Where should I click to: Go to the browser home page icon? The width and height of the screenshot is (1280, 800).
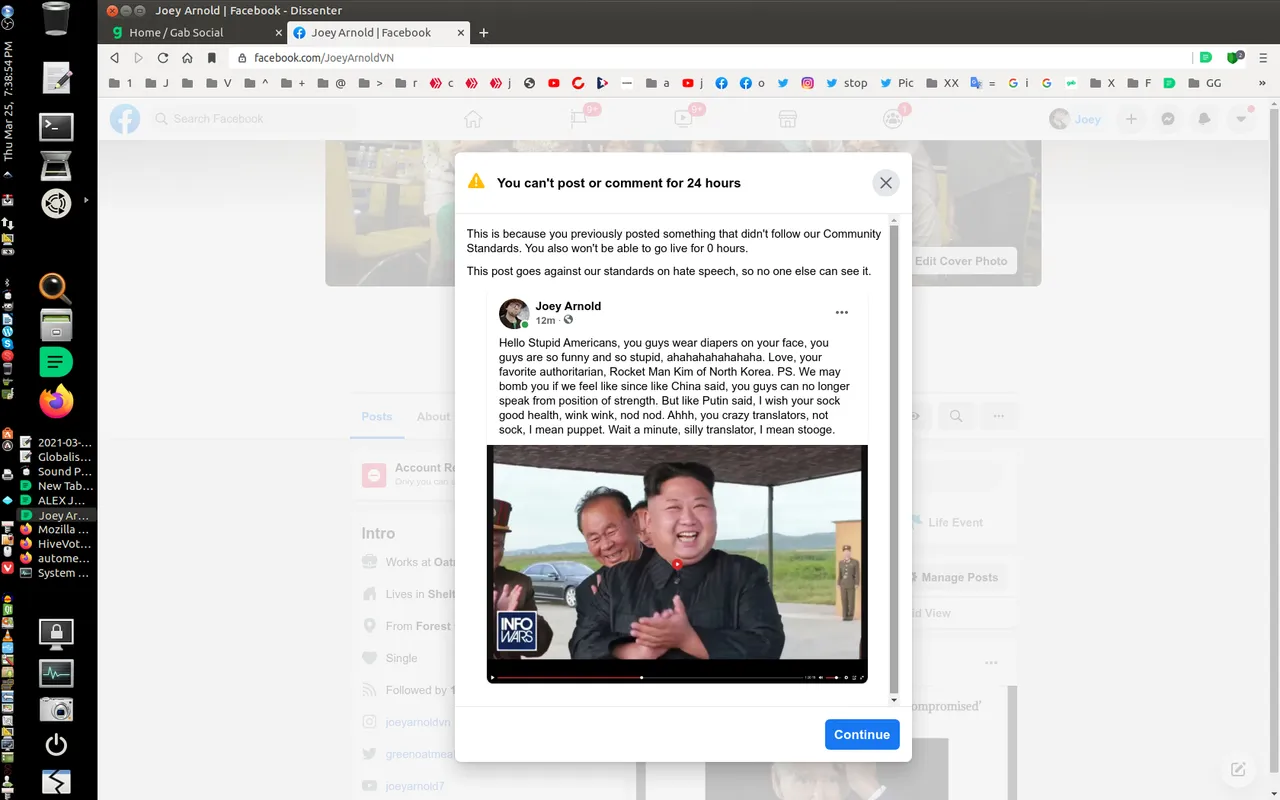pyautogui.click(x=187, y=58)
